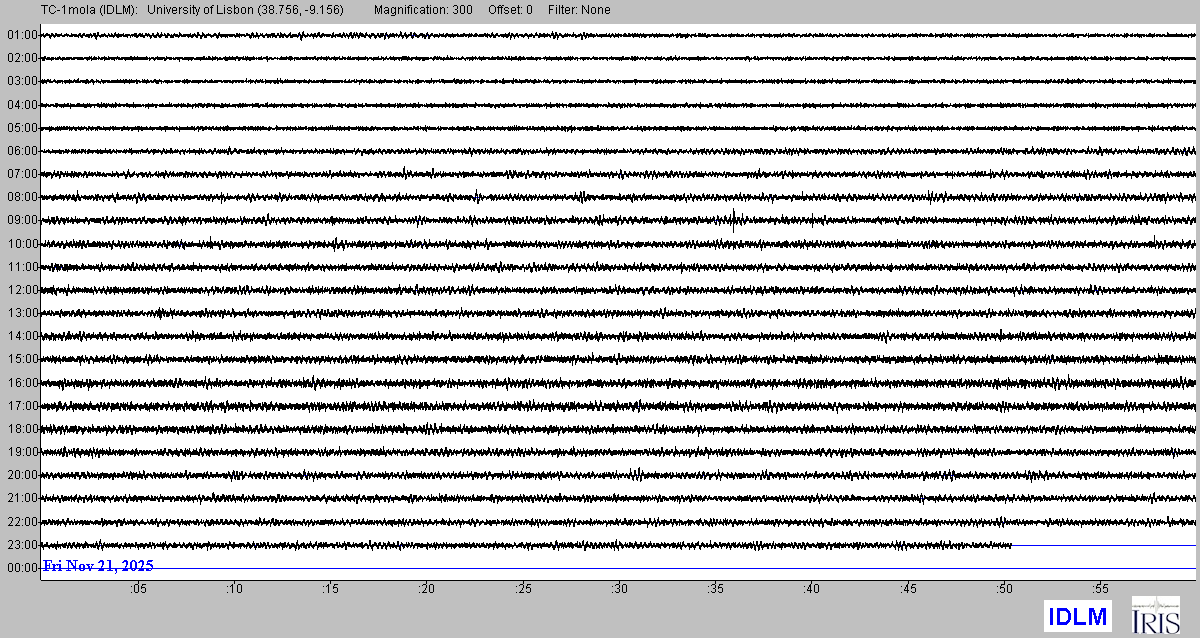Image resolution: width=1200 pixels, height=638 pixels.
Task: Click the Magnification: 300 header text
Action: point(423,10)
